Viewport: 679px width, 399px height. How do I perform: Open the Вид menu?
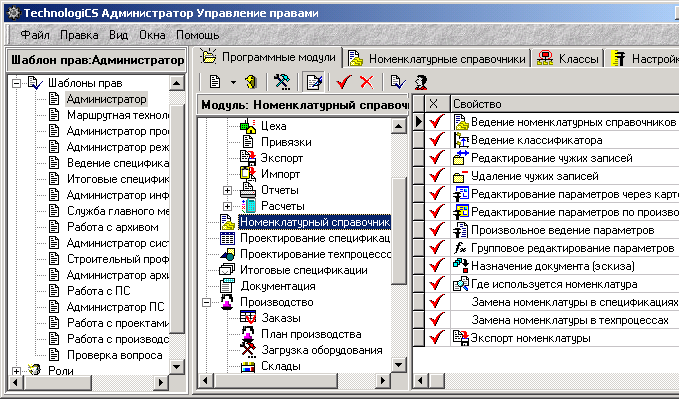(119, 35)
